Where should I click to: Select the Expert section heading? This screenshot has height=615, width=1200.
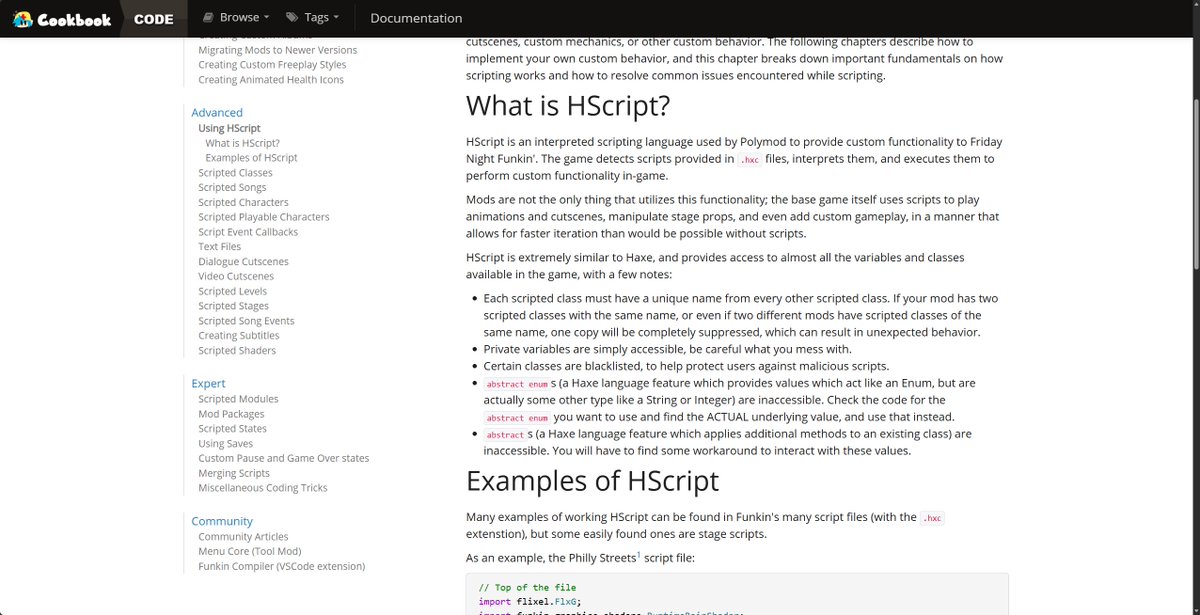coord(208,384)
